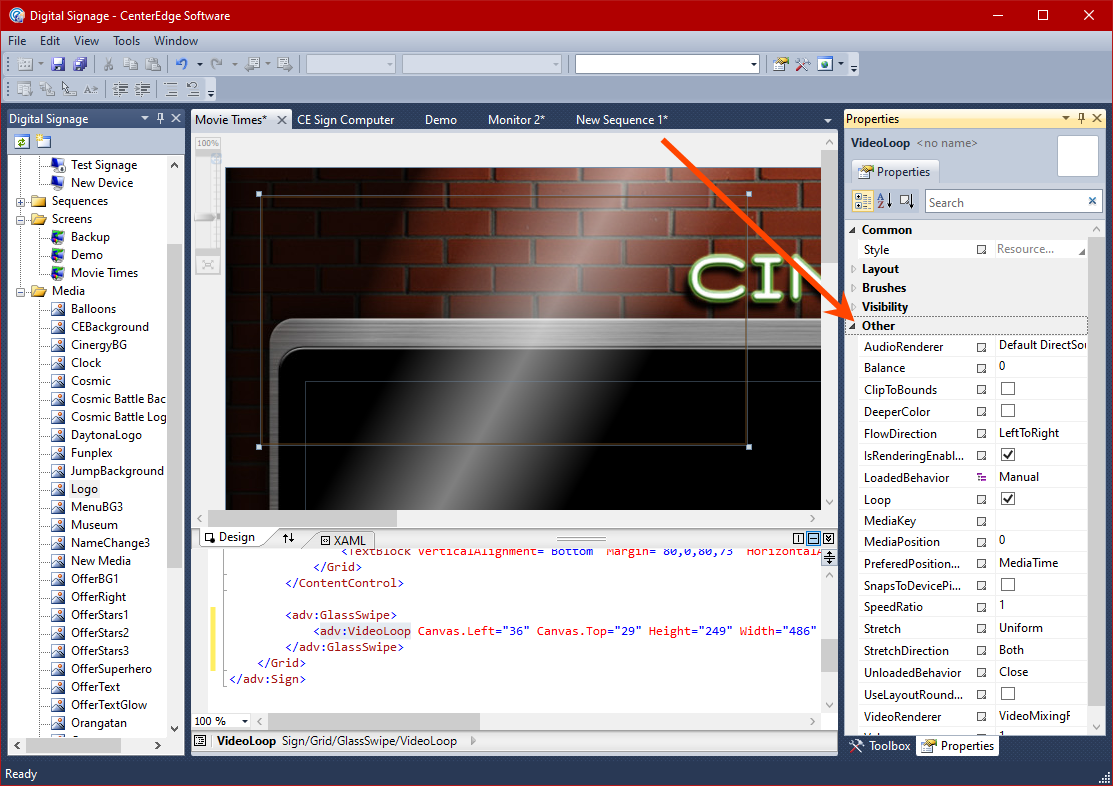The height and width of the screenshot is (786, 1113).
Task: Open the Toolbox using the hammer-wrench icon
Action: pyautogui.click(x=803, y=65)
